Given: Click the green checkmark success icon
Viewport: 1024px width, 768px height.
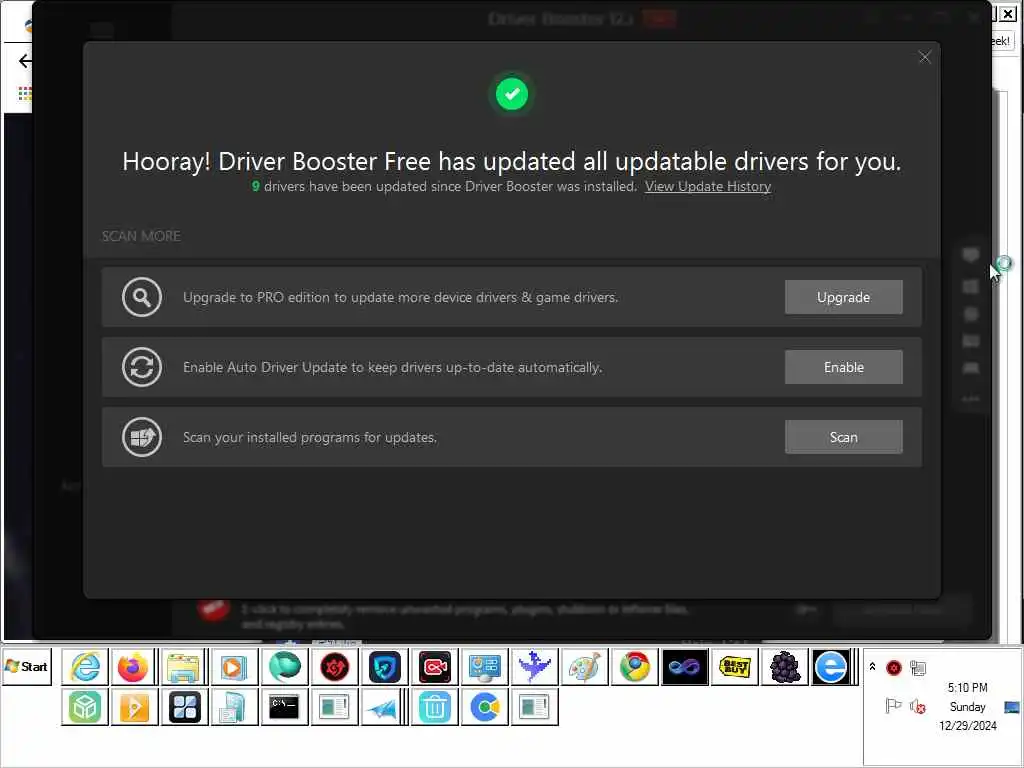Looking at the screenshot, I should click(x=511, y=94).
